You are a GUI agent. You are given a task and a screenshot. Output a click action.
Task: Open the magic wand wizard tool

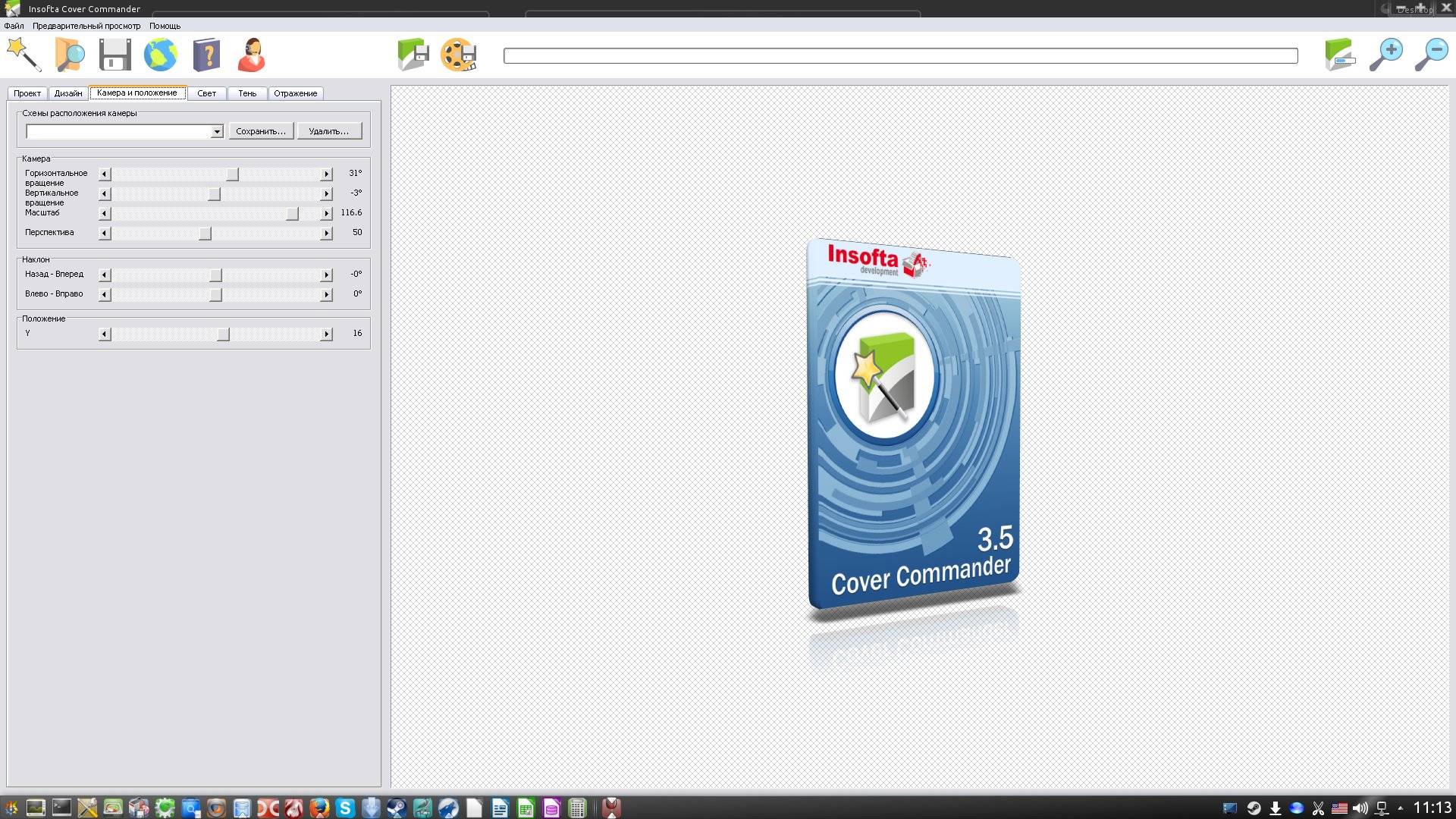point(24,55)
